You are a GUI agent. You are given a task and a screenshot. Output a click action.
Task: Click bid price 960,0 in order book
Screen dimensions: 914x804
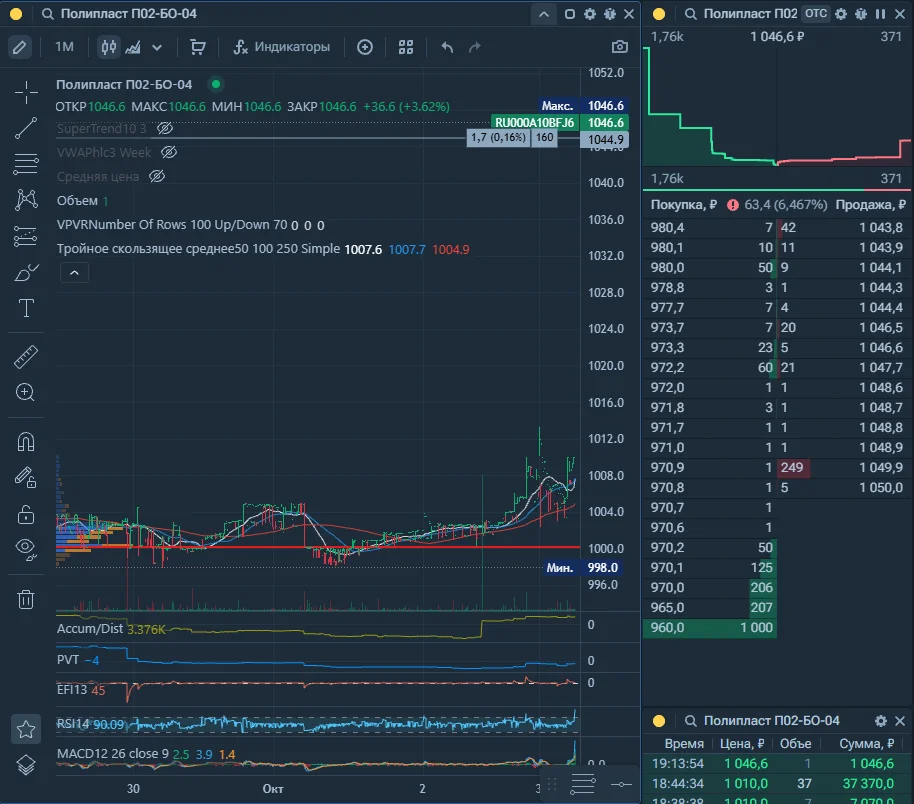tap(667, 627)
